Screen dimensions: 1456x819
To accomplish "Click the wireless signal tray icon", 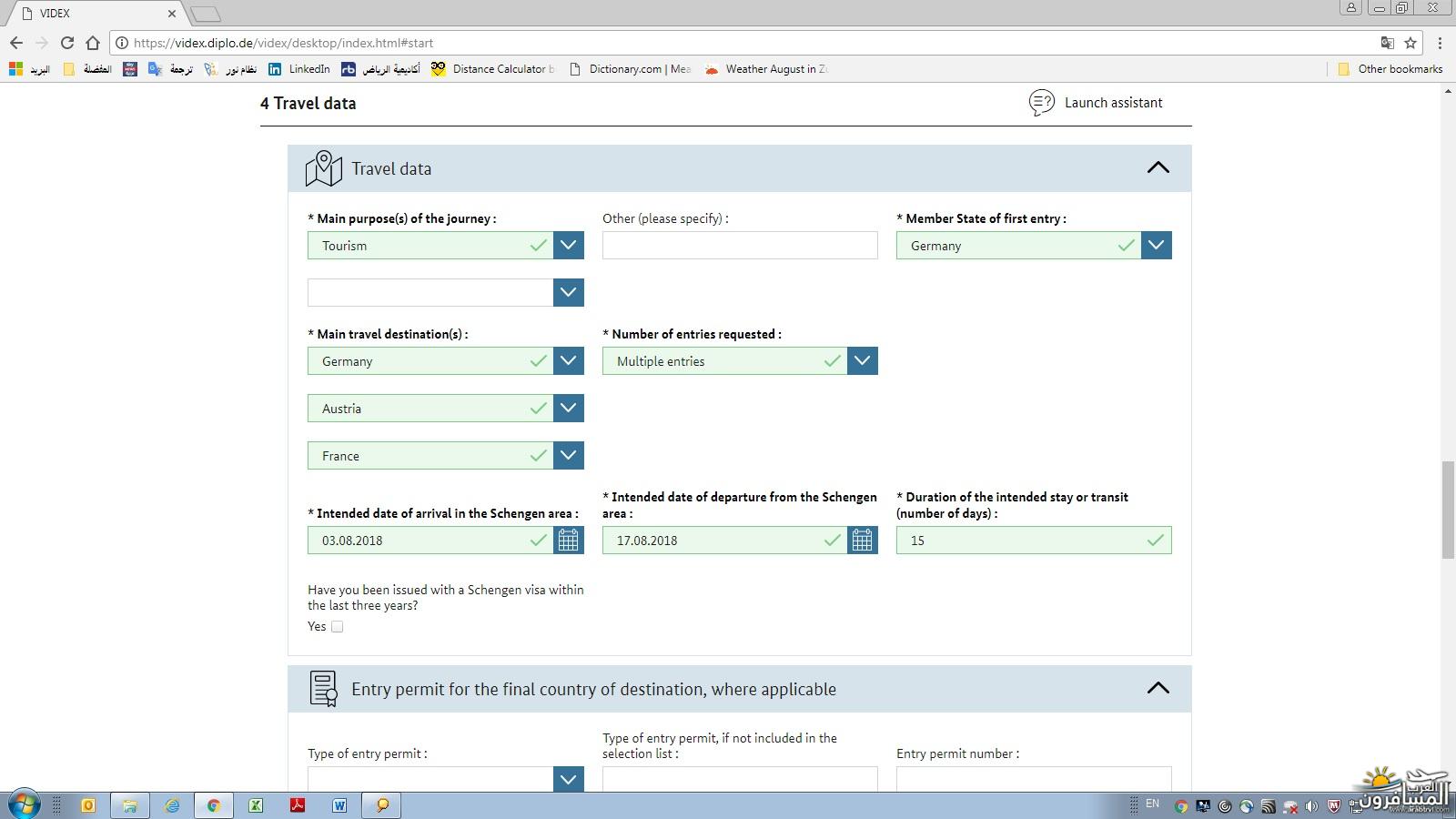I will (x=1268, y=806).
